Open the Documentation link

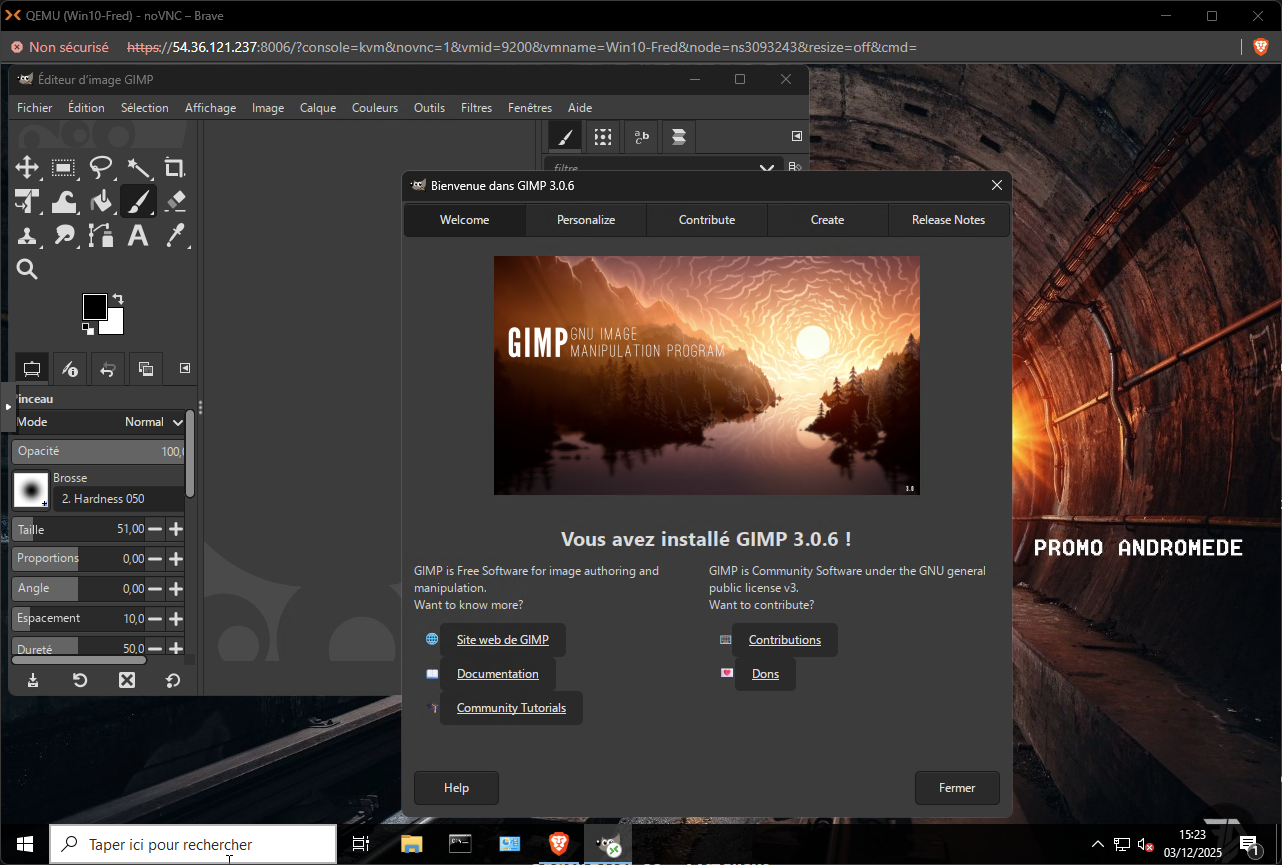point(497,674)
